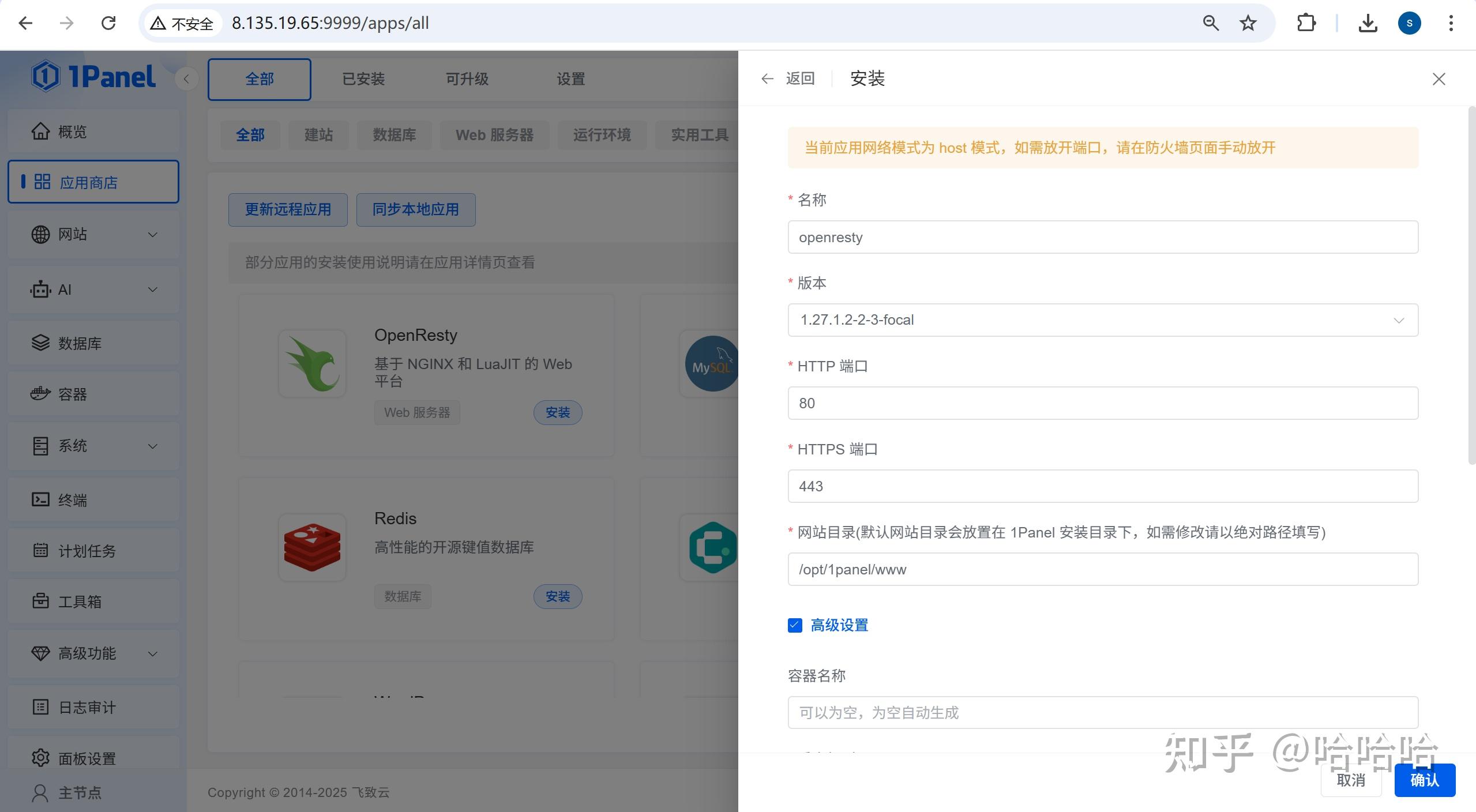The height and width of the screenshot is (812, 1476).
Task: Click browser zoom magnifier in address bar
Action: (x=1210, y=23)
